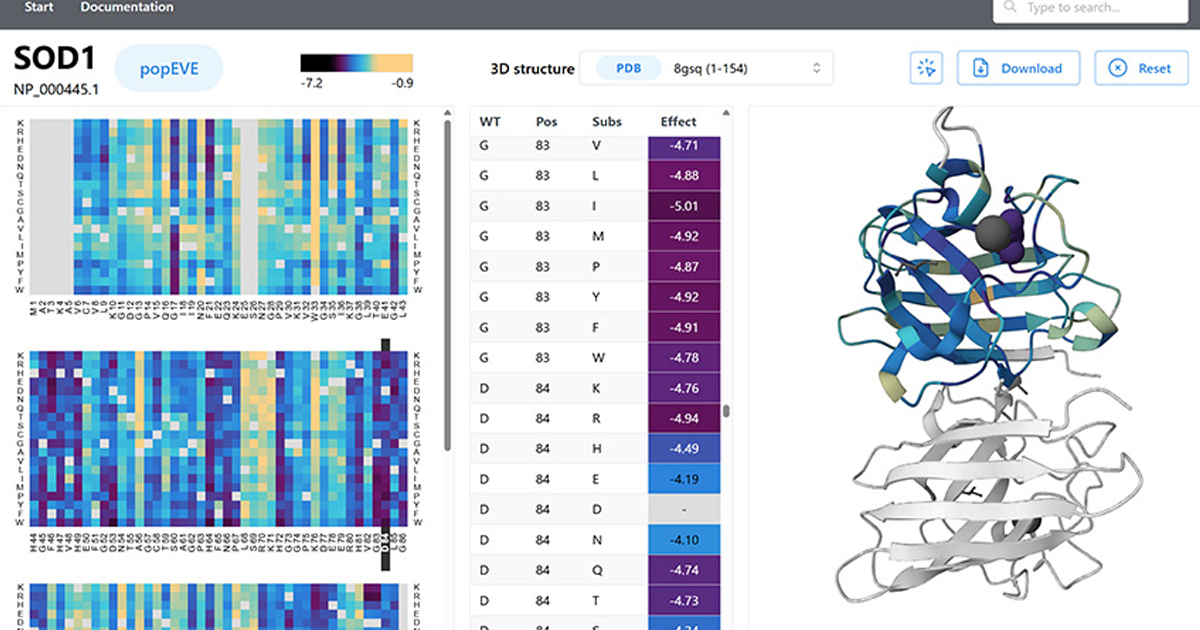This screenshot has height=630, width=1200.
Task: Toggle the PDB structure source pill
Action: tap(628, 68)
